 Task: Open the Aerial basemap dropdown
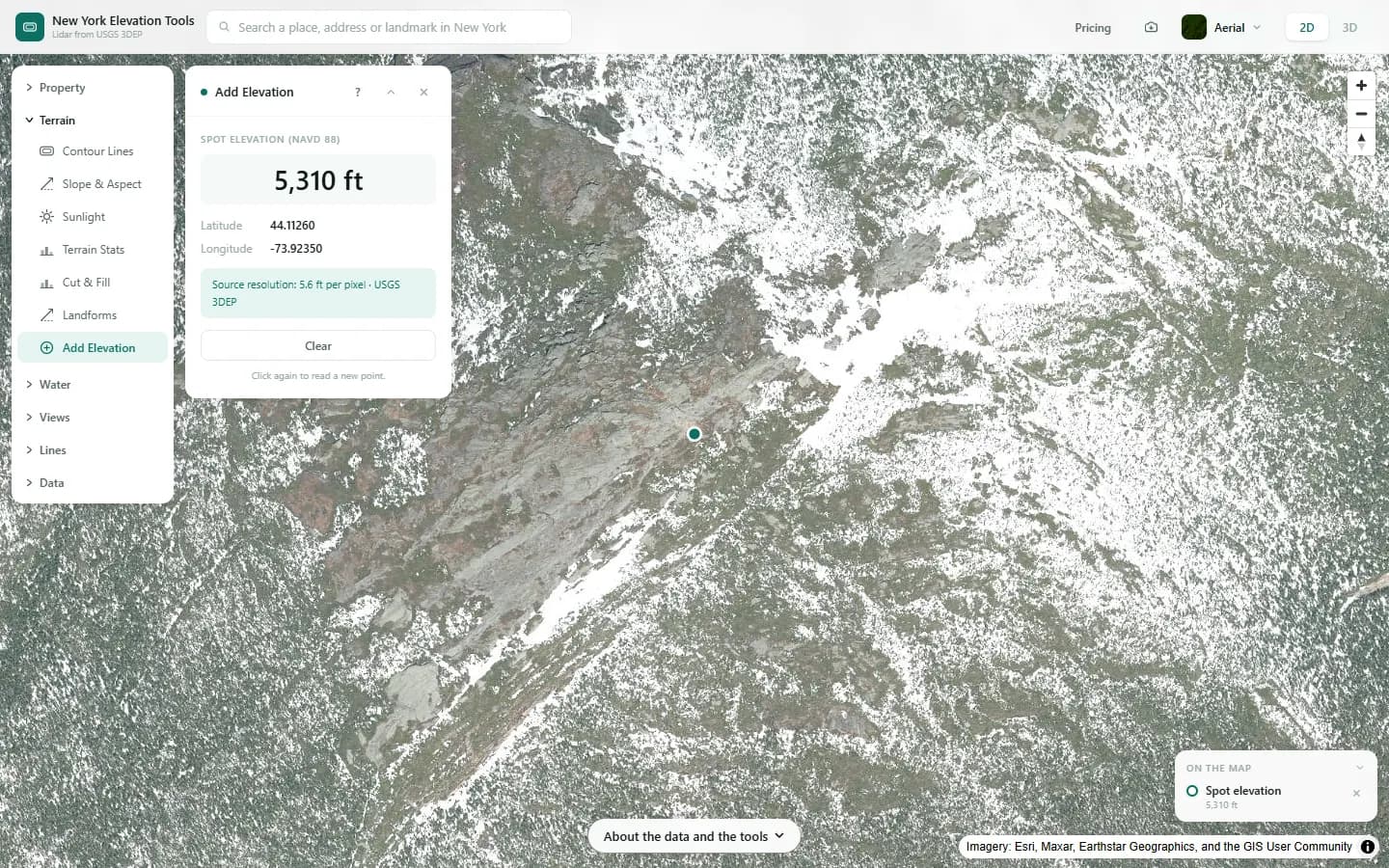click(1222, 28)
